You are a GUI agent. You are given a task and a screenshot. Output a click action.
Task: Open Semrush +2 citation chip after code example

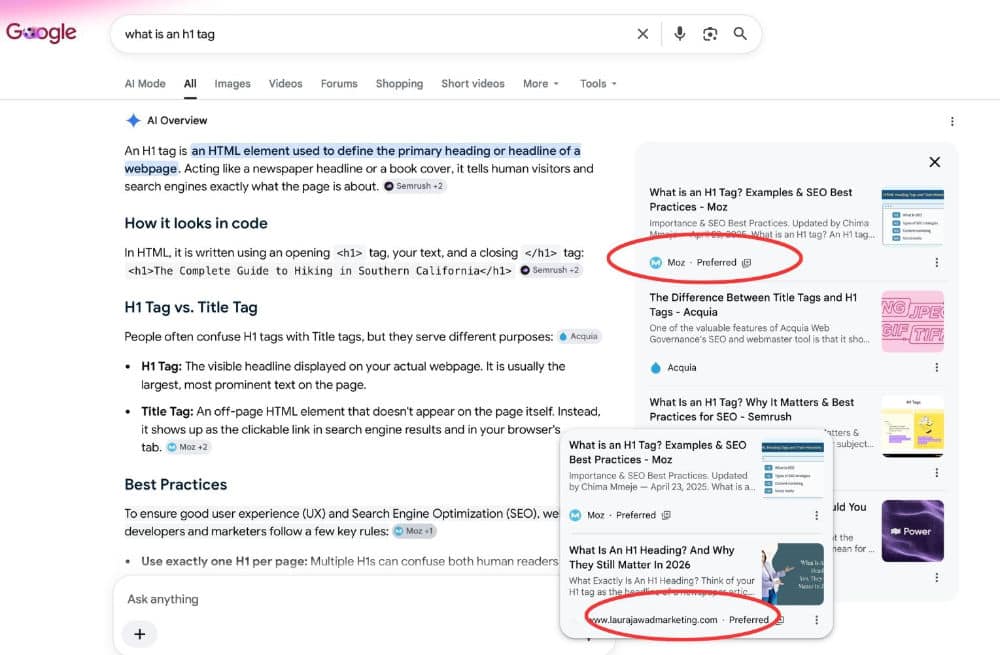tap(550, 270)
